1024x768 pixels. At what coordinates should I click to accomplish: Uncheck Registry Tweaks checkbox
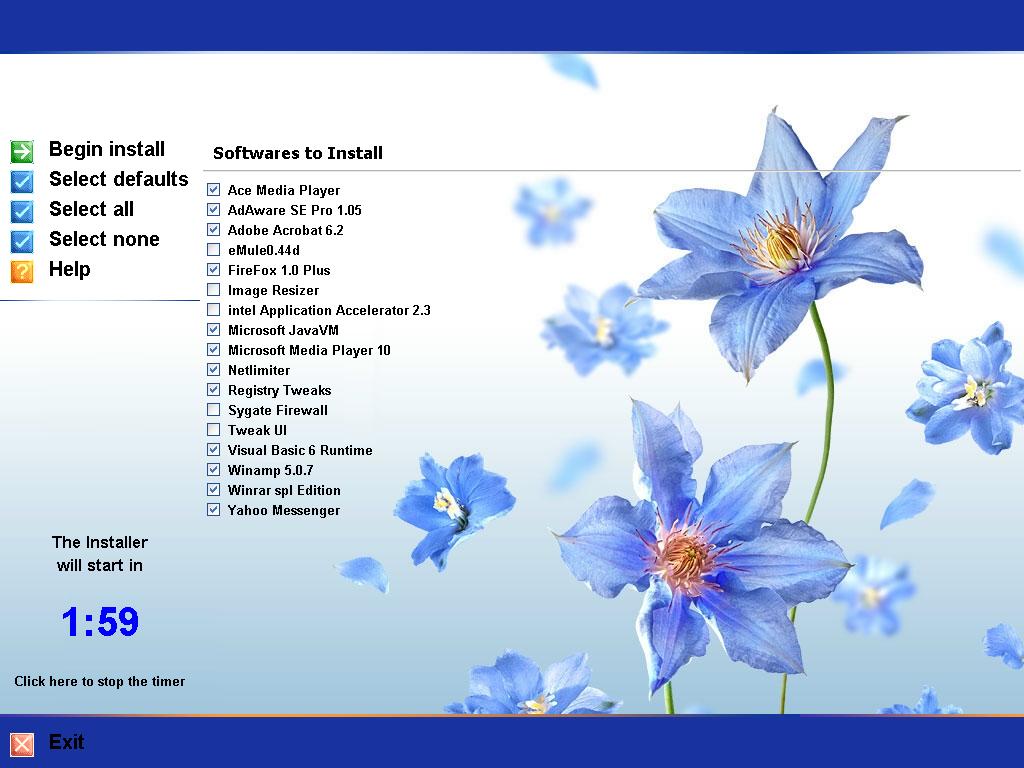[x=214, y=390]
